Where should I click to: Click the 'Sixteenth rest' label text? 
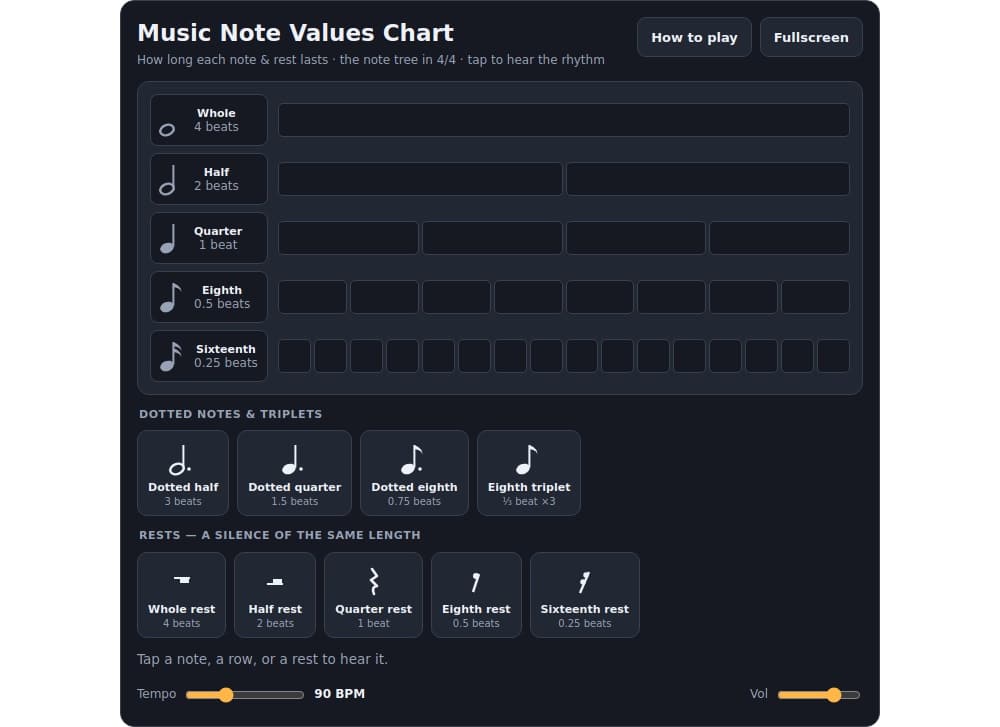click(x=585, y=609)
